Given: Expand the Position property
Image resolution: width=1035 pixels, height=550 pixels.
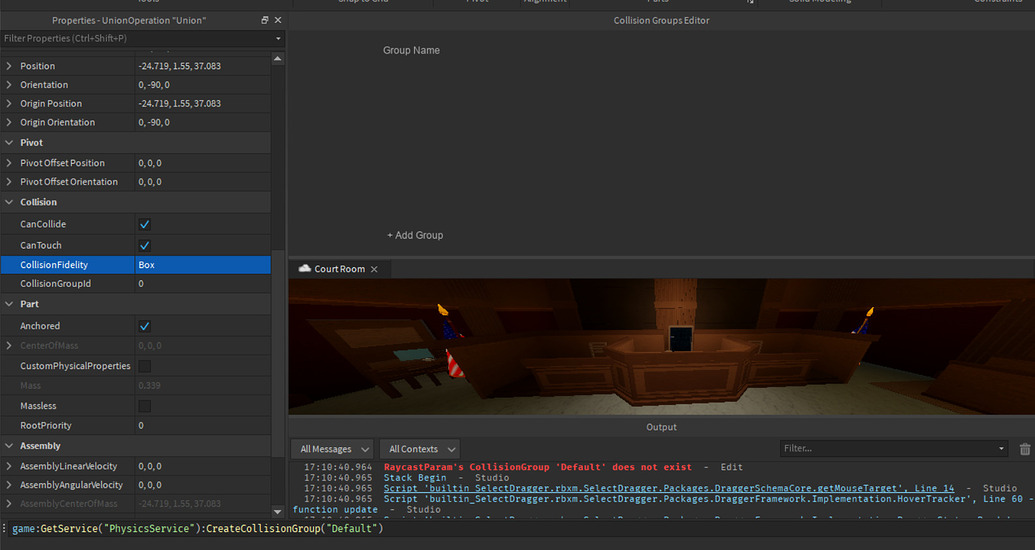Looking at the screenshot, I should [x=9, y=66].
